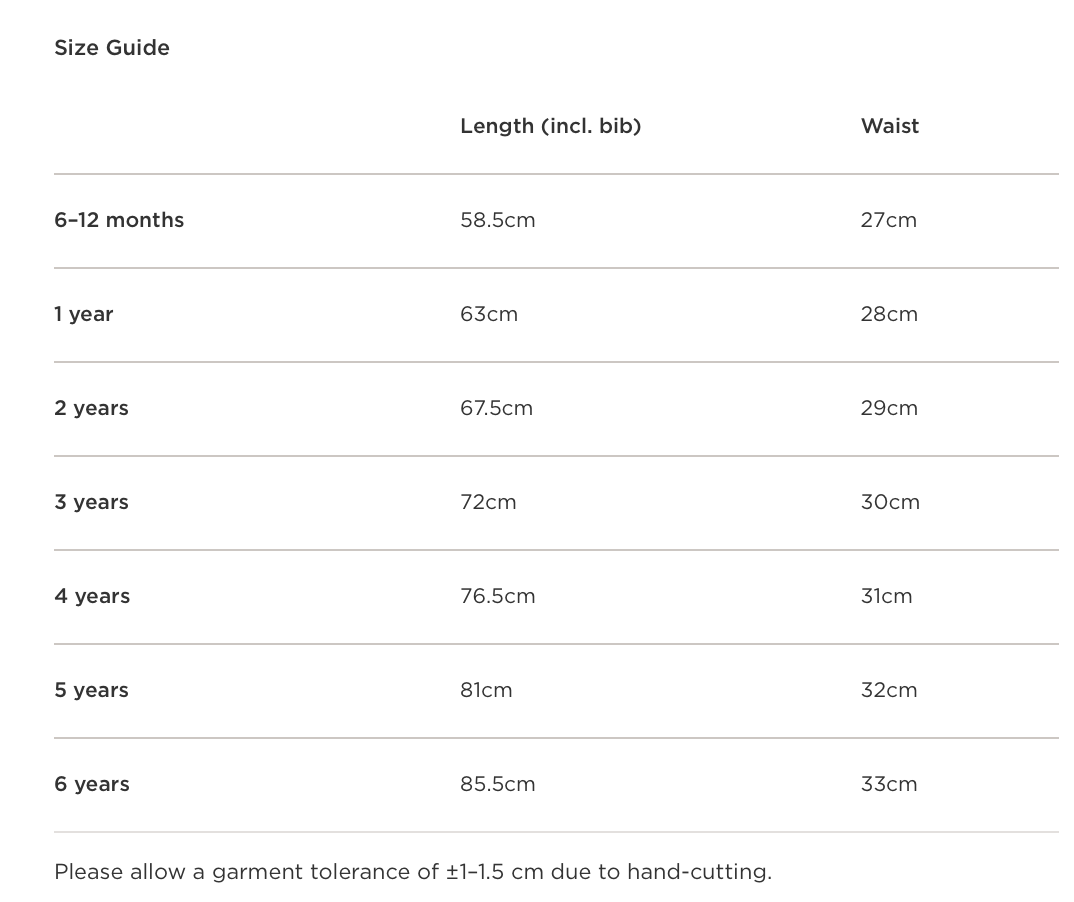Viewport: 1074px width, 902px height.
Task: Click the 85.5cm length value
Action: 497,784
